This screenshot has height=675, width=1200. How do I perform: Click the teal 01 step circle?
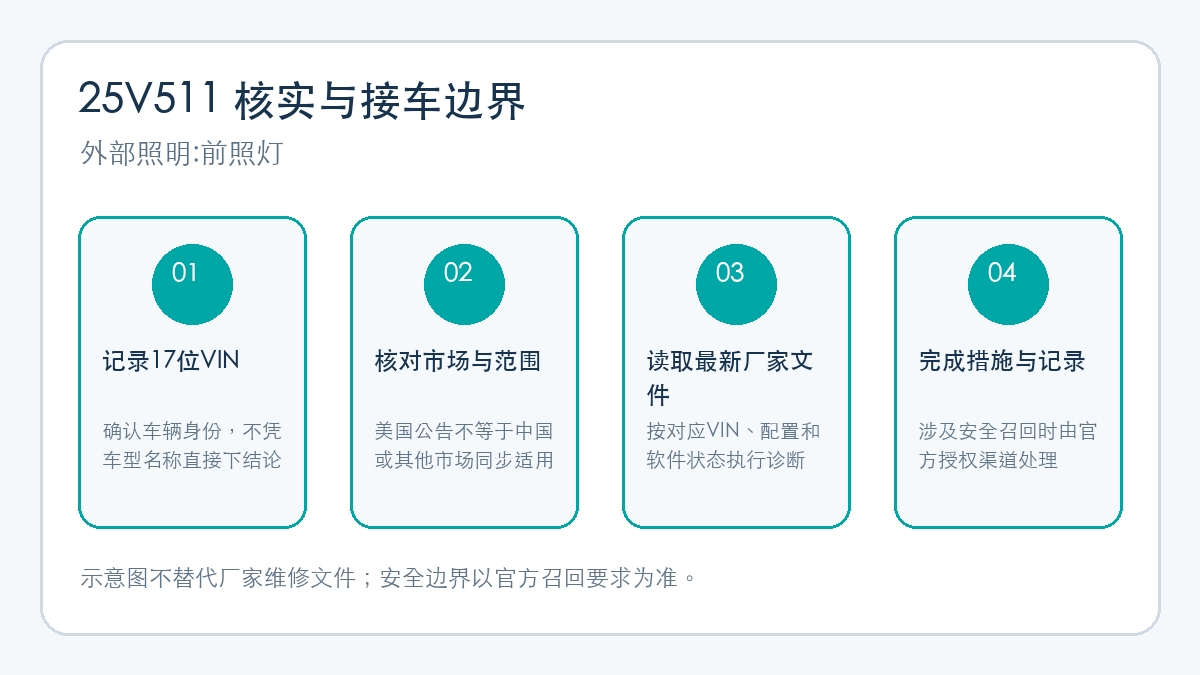pos(192,284)
